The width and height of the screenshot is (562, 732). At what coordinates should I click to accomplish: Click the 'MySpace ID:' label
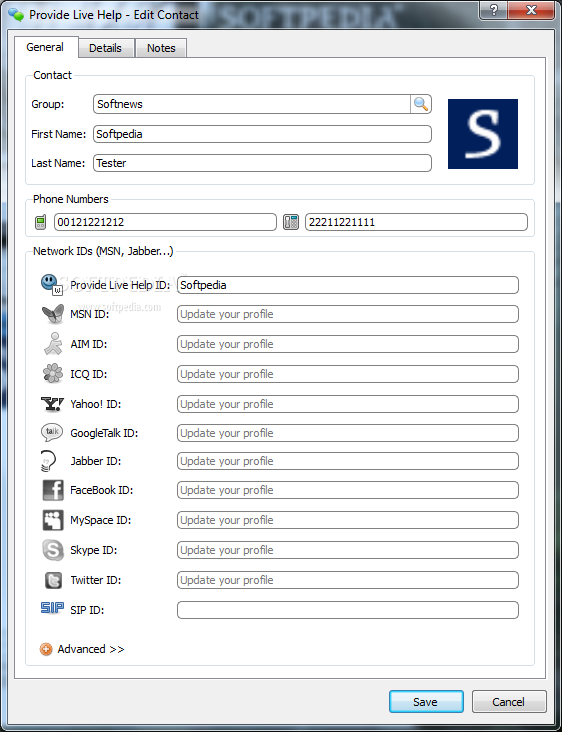[100, 520]
